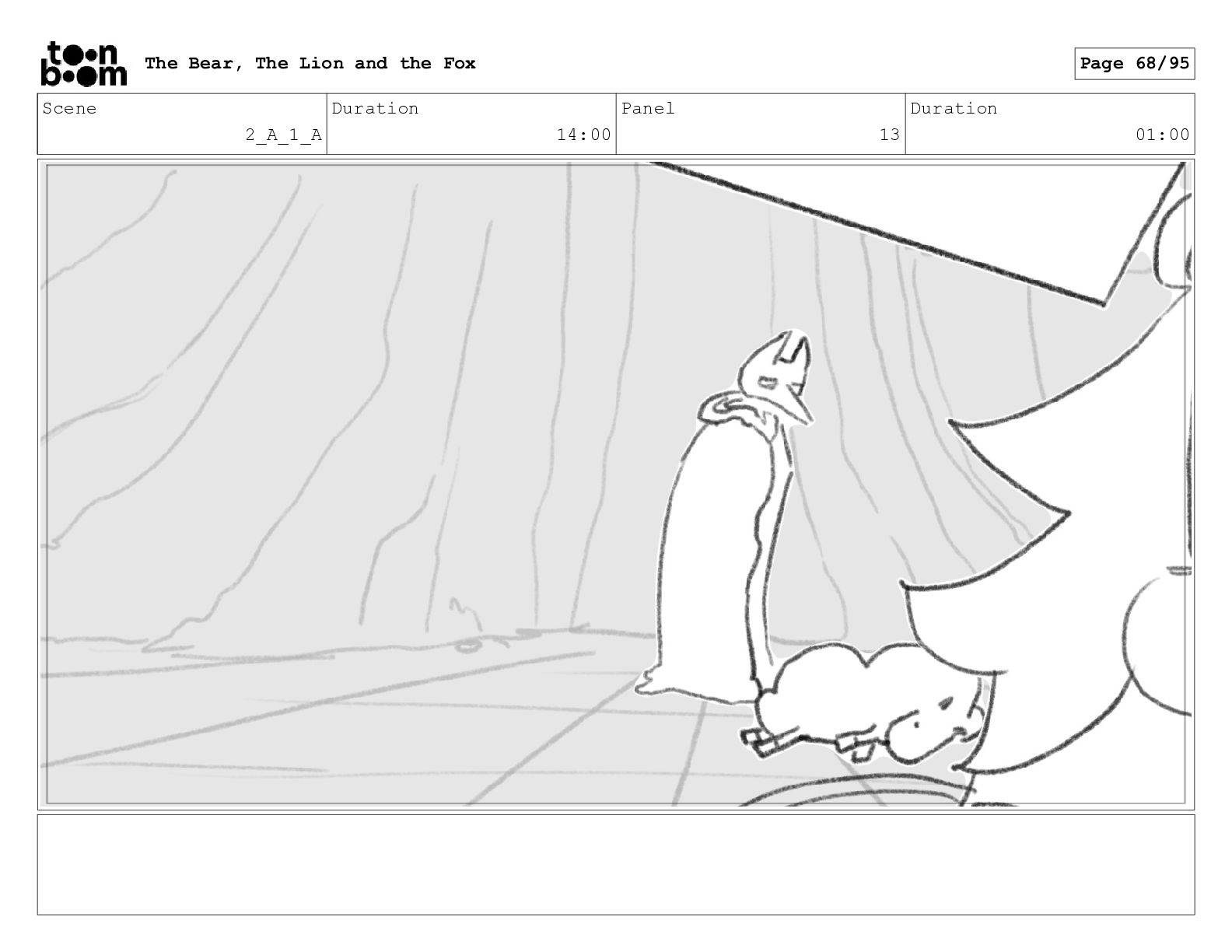Click the 'Panel' header label
Viewport: 1232px width, 952px height.
(x=648, y=108)
